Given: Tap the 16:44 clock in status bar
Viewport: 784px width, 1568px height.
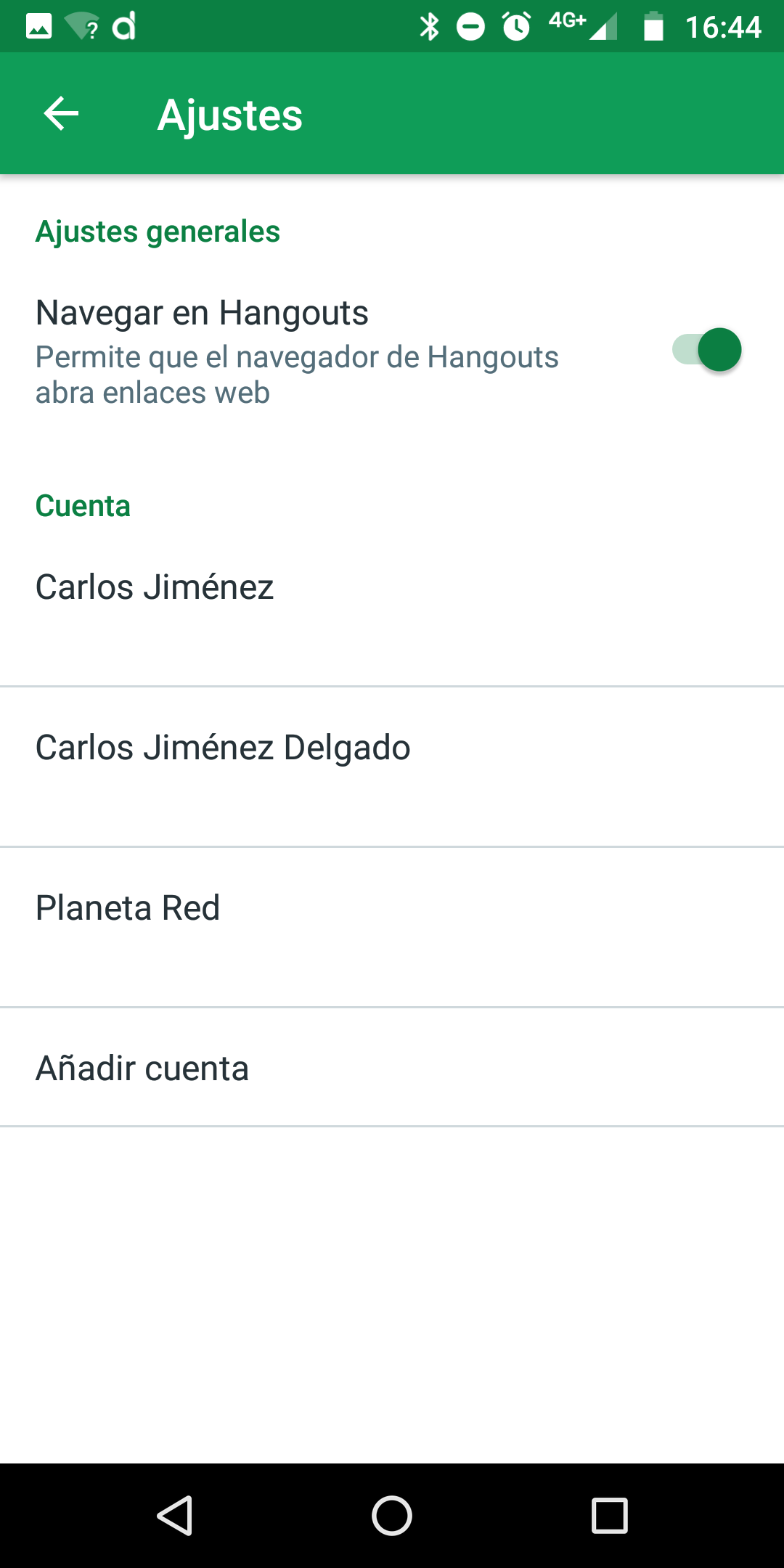Looking at the screenshot, I should [723, 28].
